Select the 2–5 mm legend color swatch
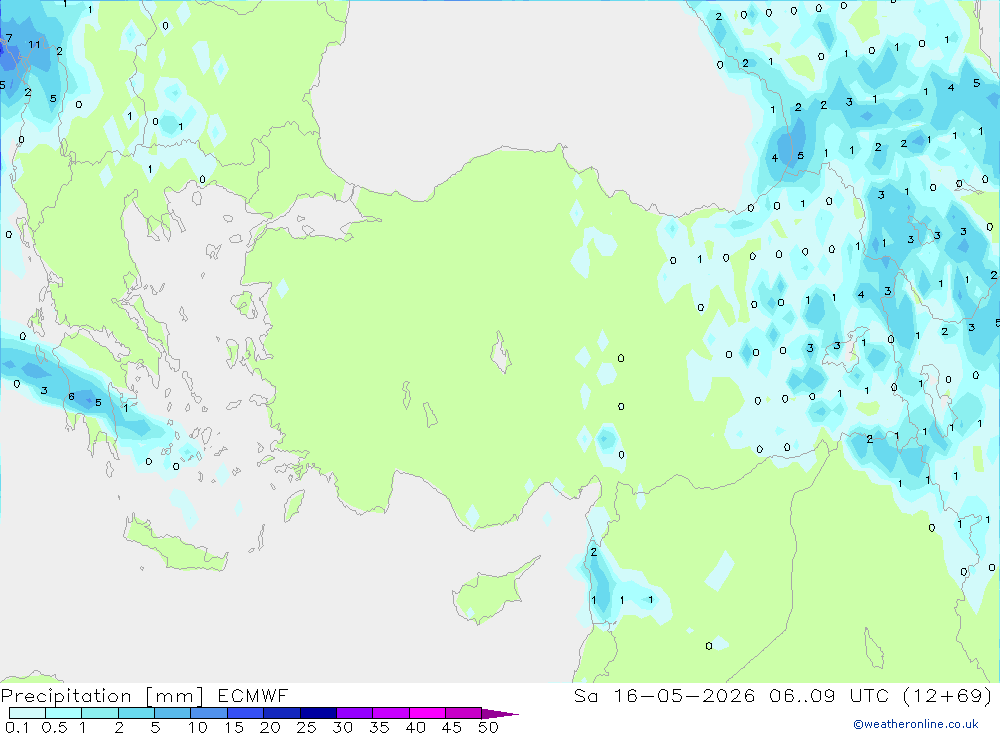Viewport: 1000px width, 733px height. [136, 713]
